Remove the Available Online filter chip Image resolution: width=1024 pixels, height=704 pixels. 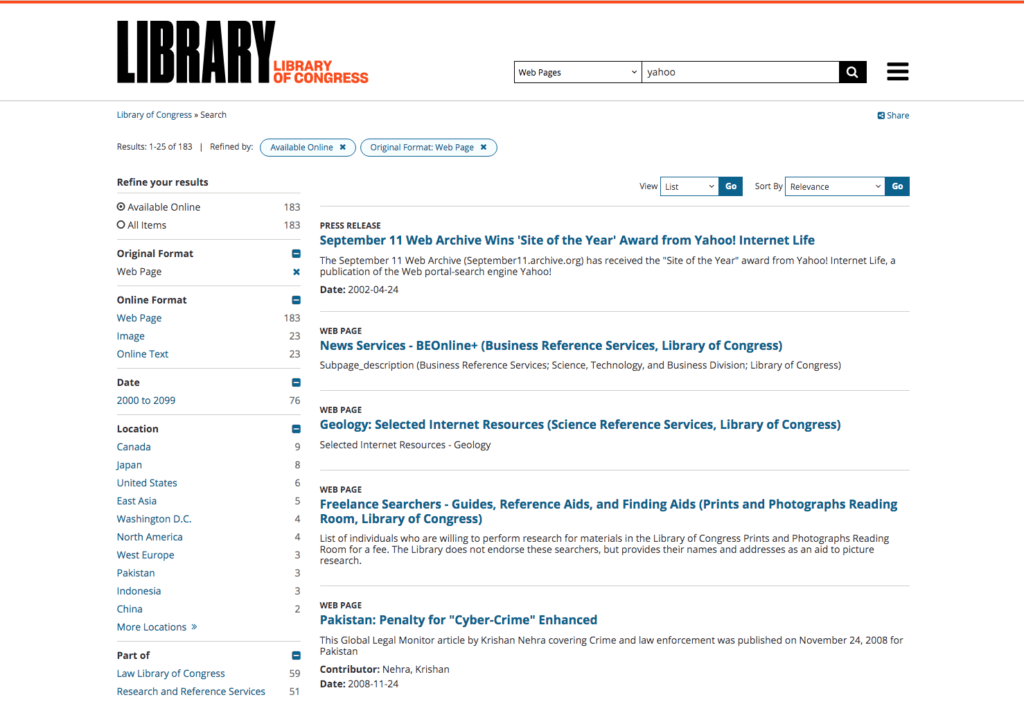[x=342, y=148]
